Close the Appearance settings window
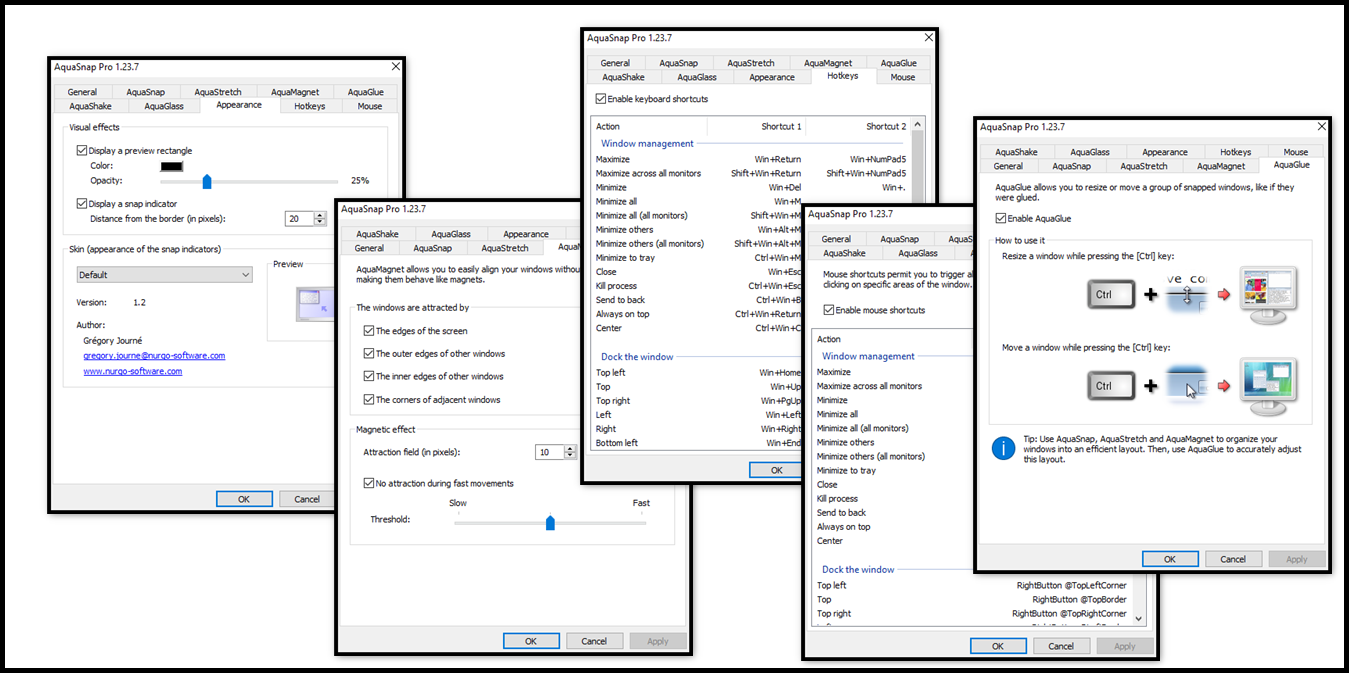 pyautogui.click(x=395, y=66)
